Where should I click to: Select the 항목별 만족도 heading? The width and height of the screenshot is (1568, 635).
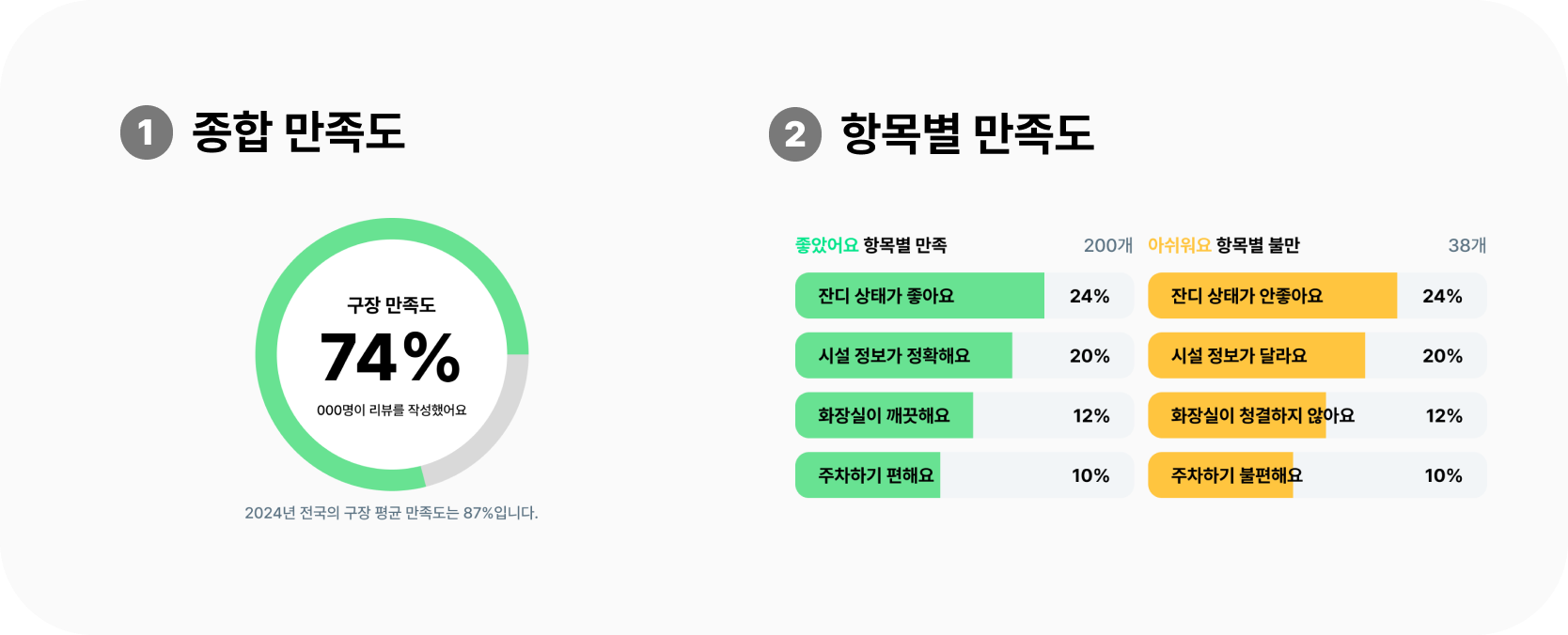(x=967, y=134)
